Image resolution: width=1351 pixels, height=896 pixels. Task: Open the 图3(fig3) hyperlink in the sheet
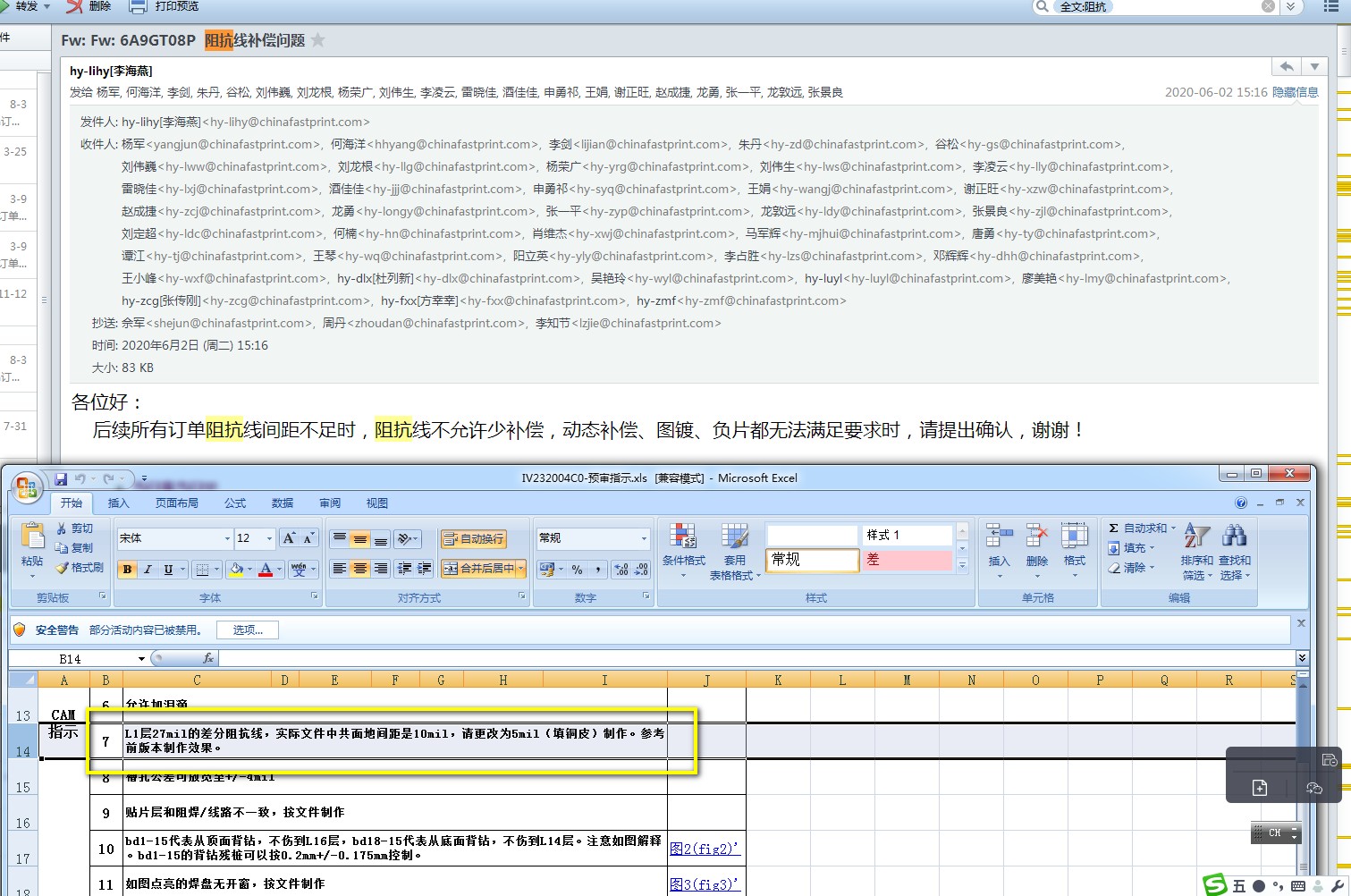705,883
